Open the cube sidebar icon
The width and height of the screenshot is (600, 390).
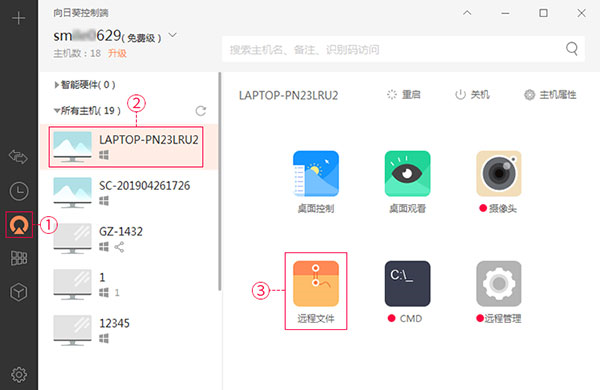(18, 293)
